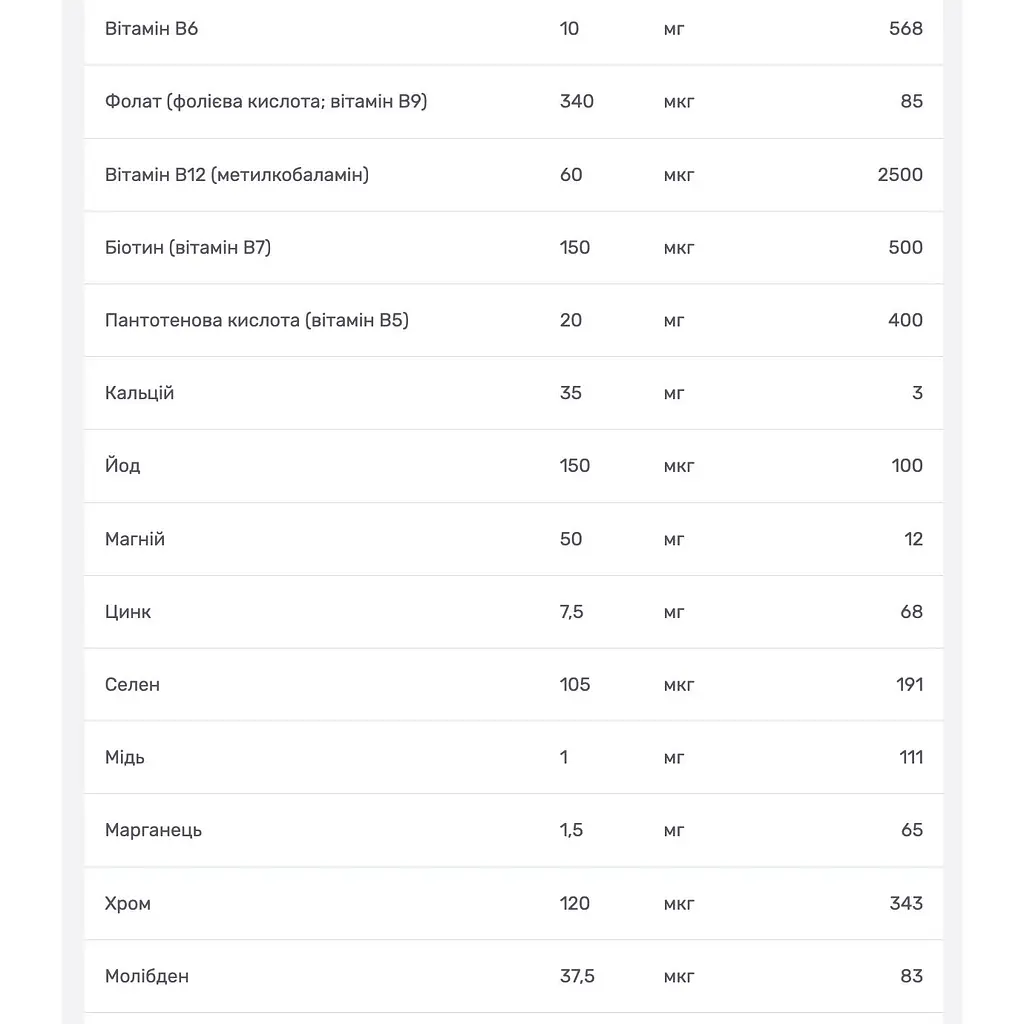
Task: Click the 7,5 amount in Цинк row
Action: point(571,612)
